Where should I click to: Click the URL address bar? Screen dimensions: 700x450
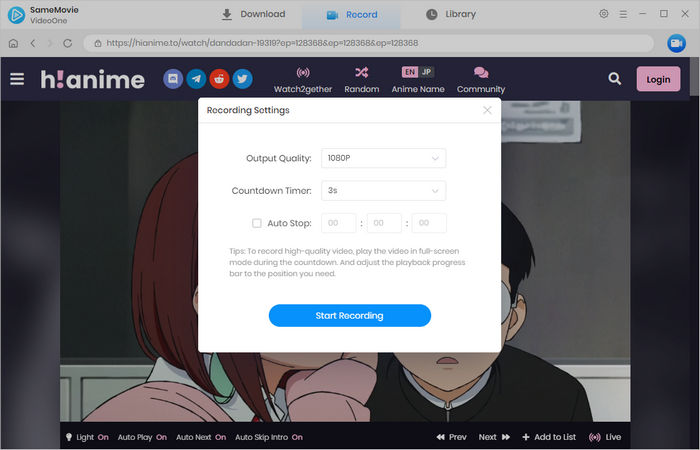368,43
